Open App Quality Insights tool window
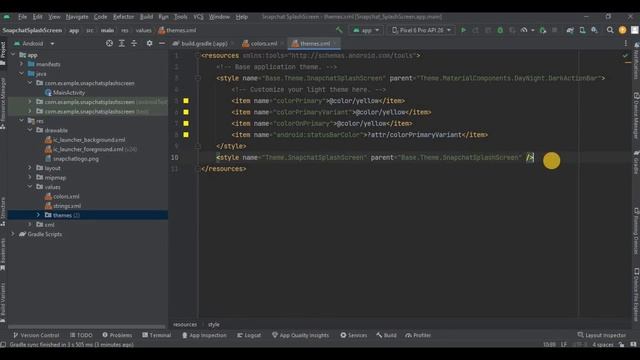This screenshot has width=640, height=360. click(300, 335)
